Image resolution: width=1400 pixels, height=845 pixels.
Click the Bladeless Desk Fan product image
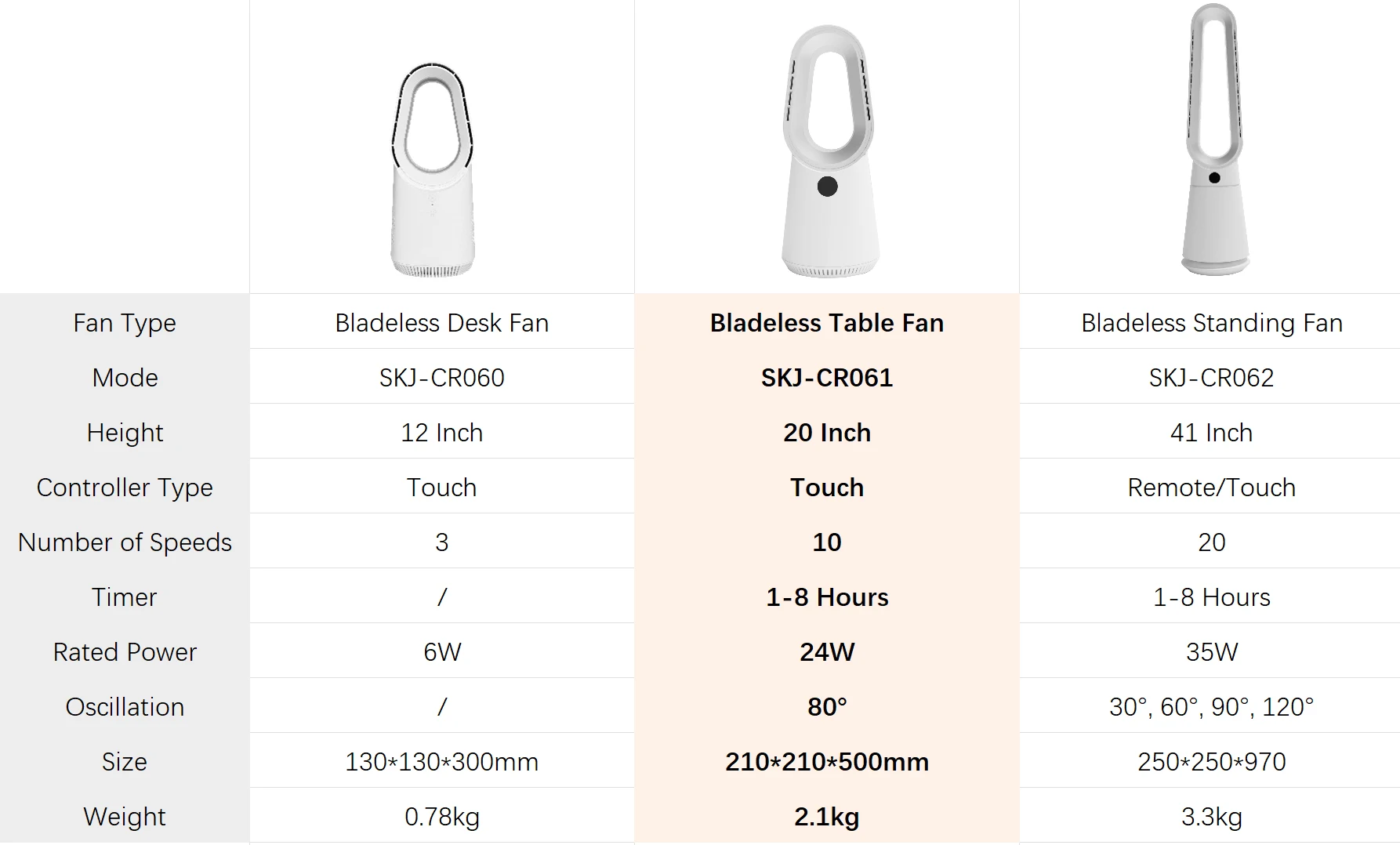click(x=433, y=170)
